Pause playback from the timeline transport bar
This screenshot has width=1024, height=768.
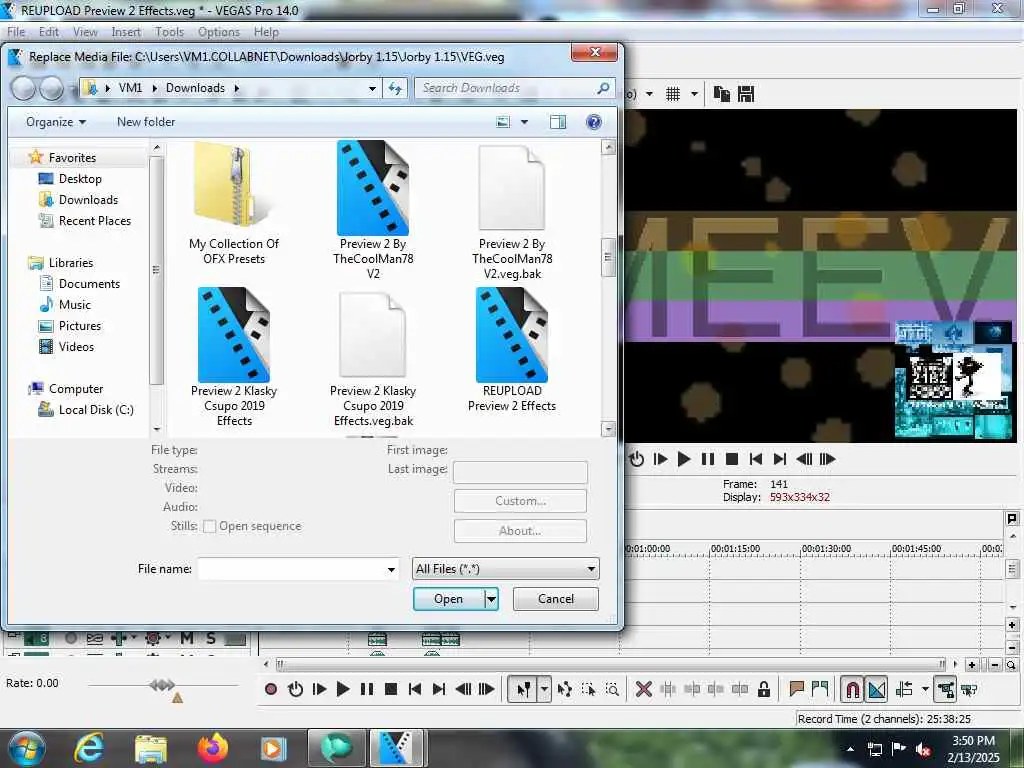coord(367,689)
